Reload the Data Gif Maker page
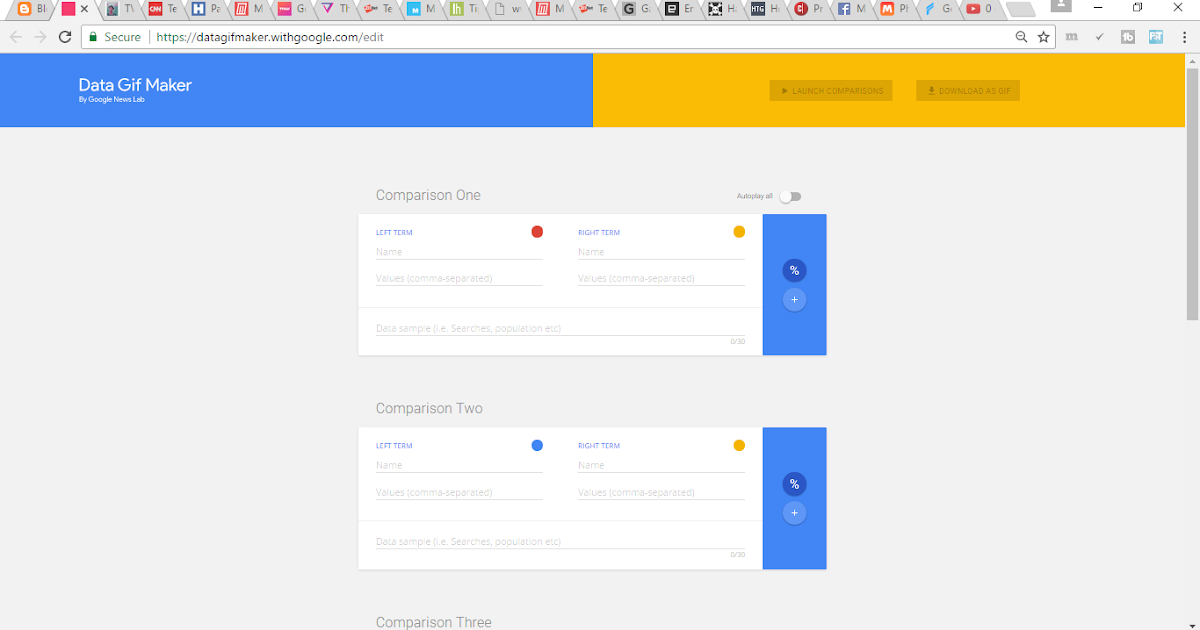This screenshot has height=630, width=1200. pyautogui.click(x=65, y=37)
